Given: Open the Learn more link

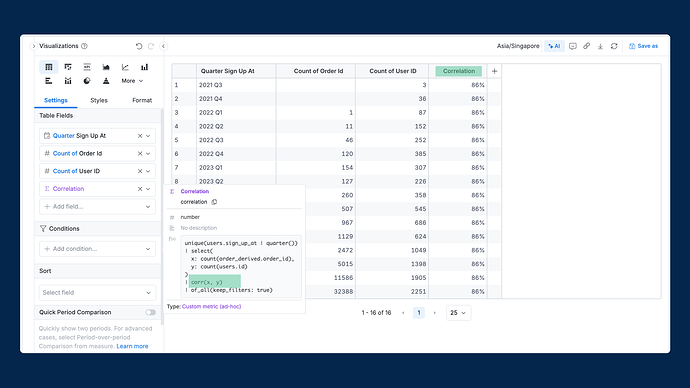Looking at the screenshot, I should (x=132, y=346).
